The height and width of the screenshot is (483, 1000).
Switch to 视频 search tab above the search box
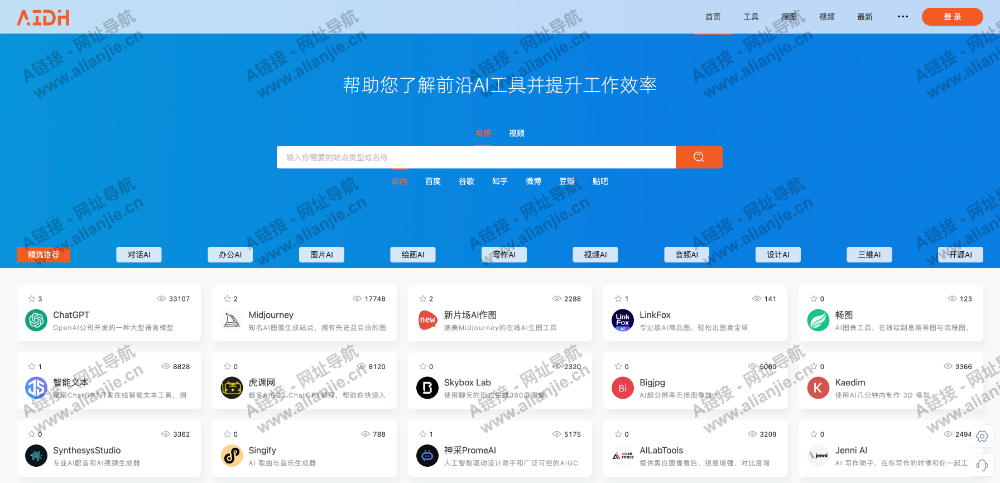(517, 133)
